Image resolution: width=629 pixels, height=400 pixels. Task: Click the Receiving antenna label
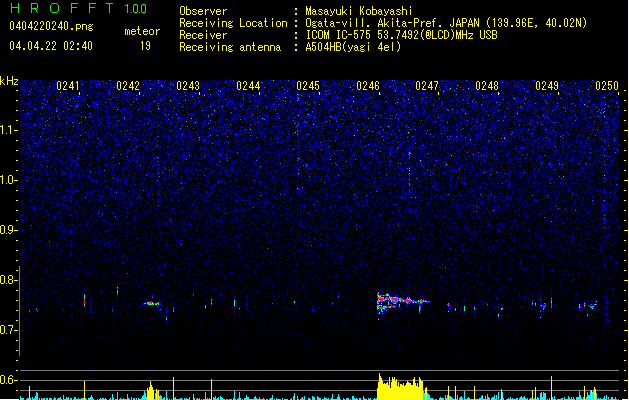coord(230,47)
